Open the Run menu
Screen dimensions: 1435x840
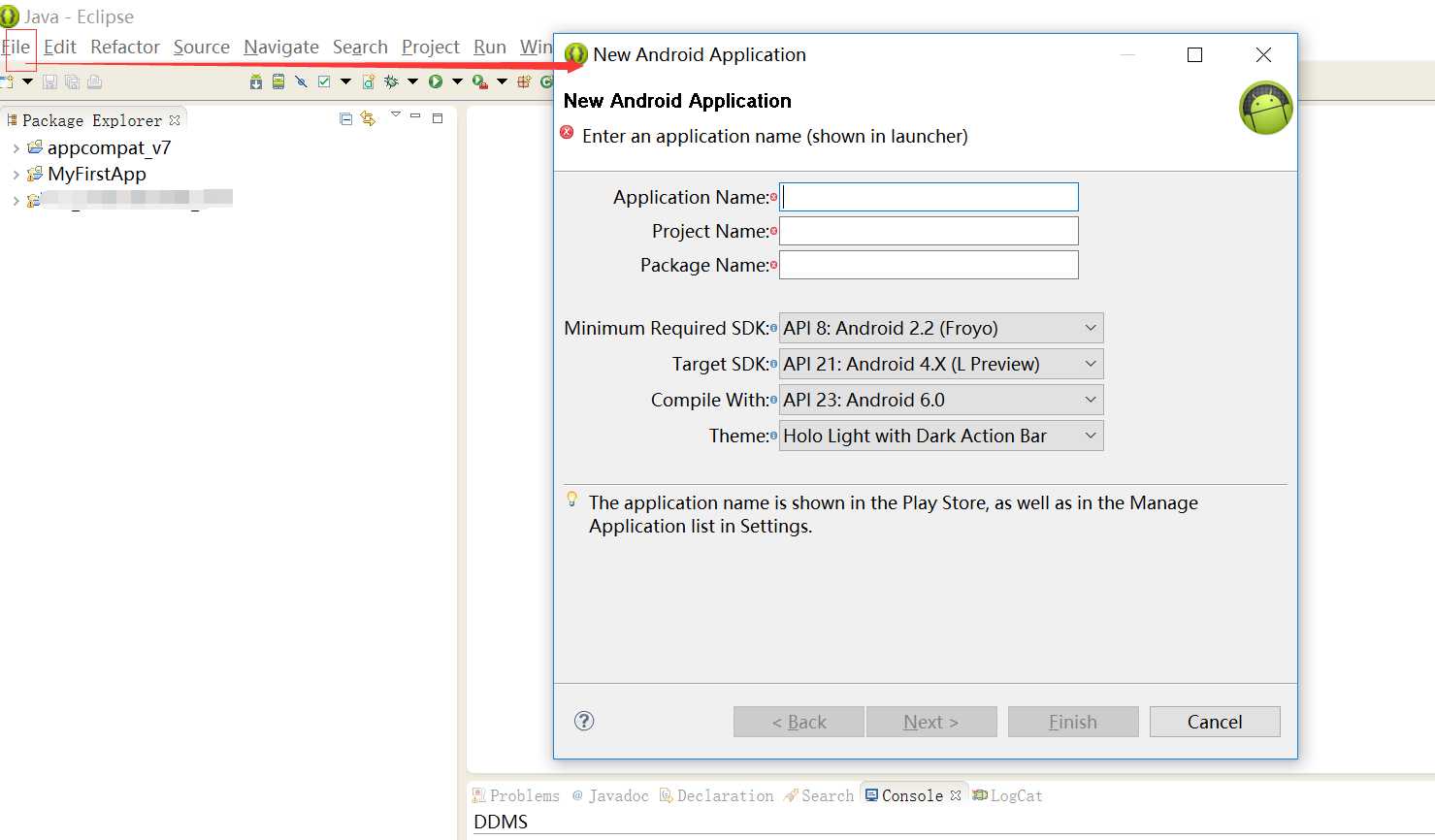click(490, 47)
